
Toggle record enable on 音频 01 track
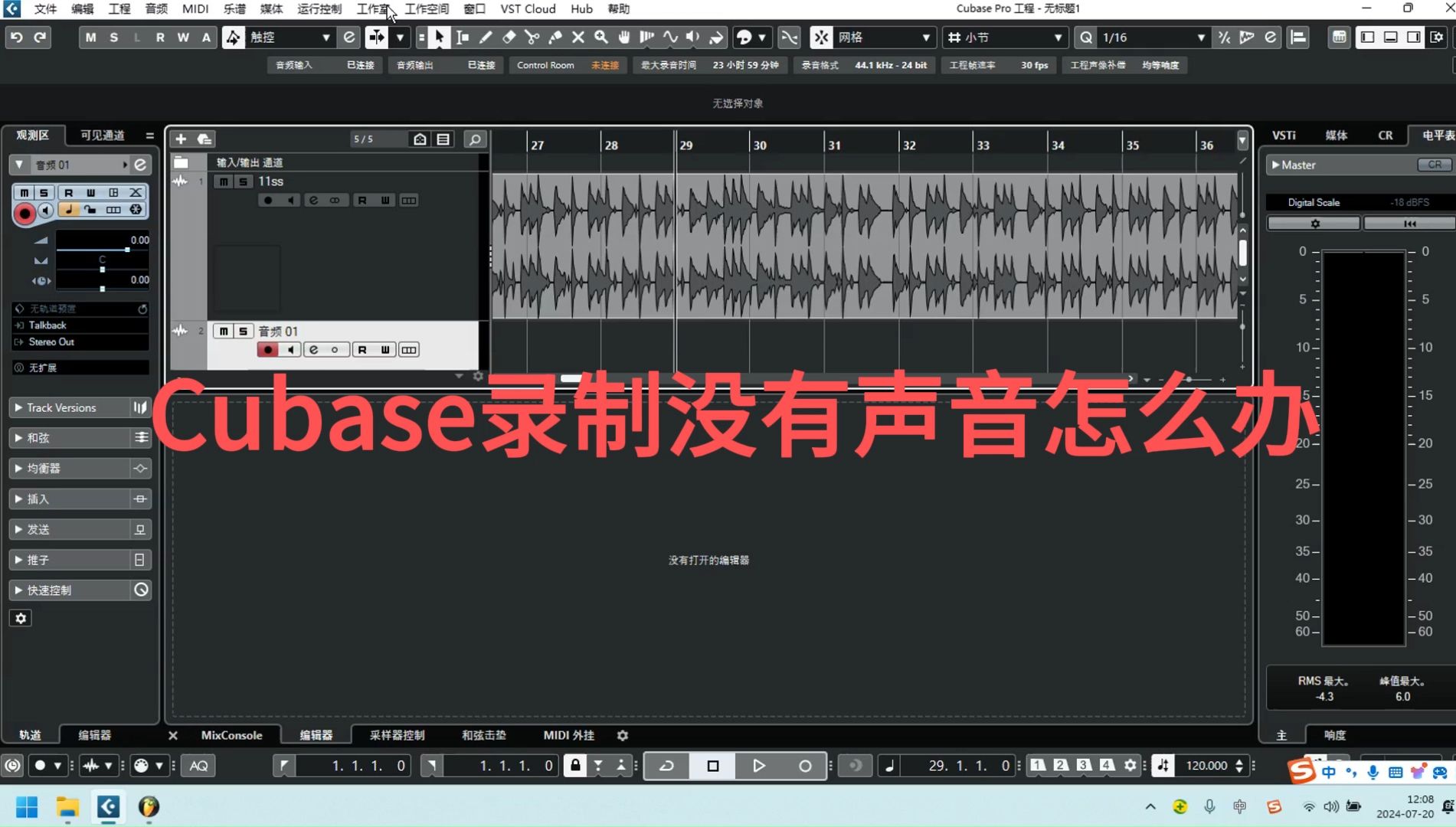click(x=267, y=350)
